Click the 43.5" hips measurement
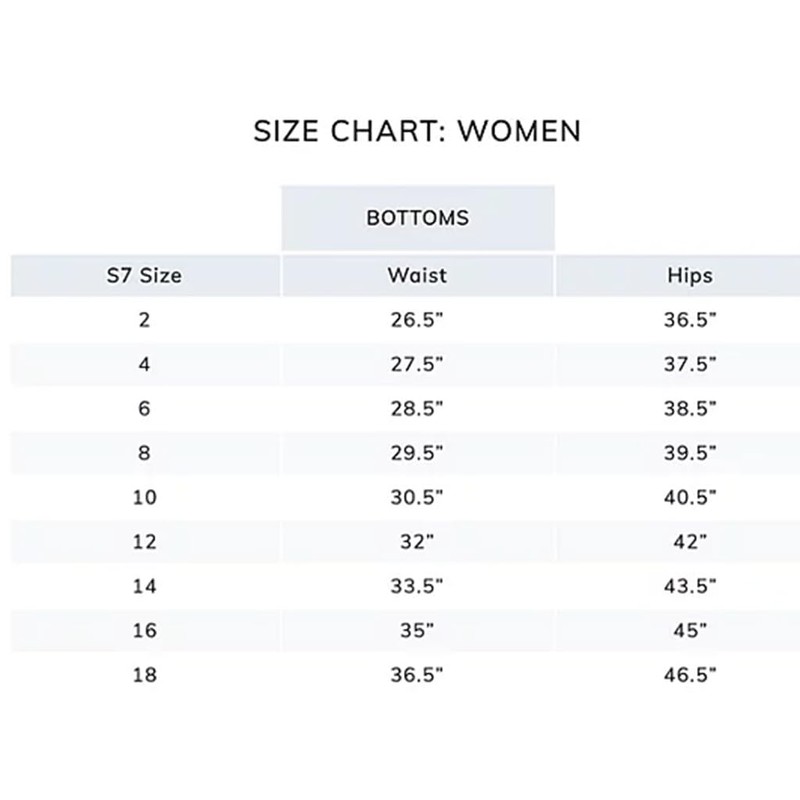800x800 pixels. [690, 586]
